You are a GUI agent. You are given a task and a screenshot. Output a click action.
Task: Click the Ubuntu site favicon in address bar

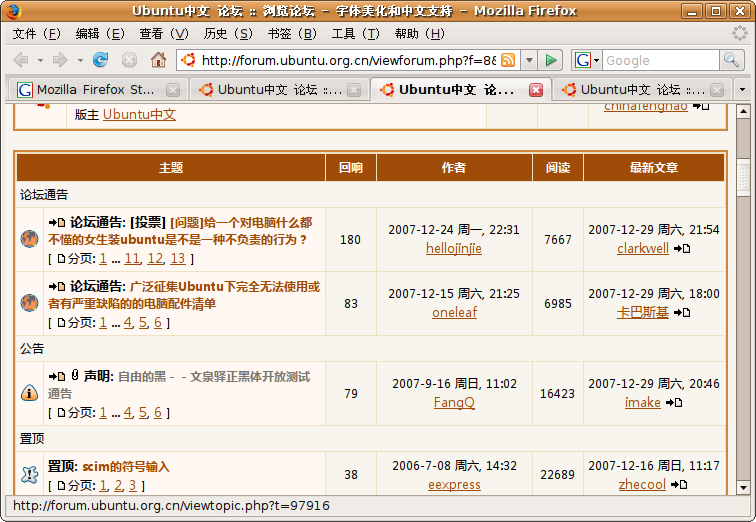point(188,60)
